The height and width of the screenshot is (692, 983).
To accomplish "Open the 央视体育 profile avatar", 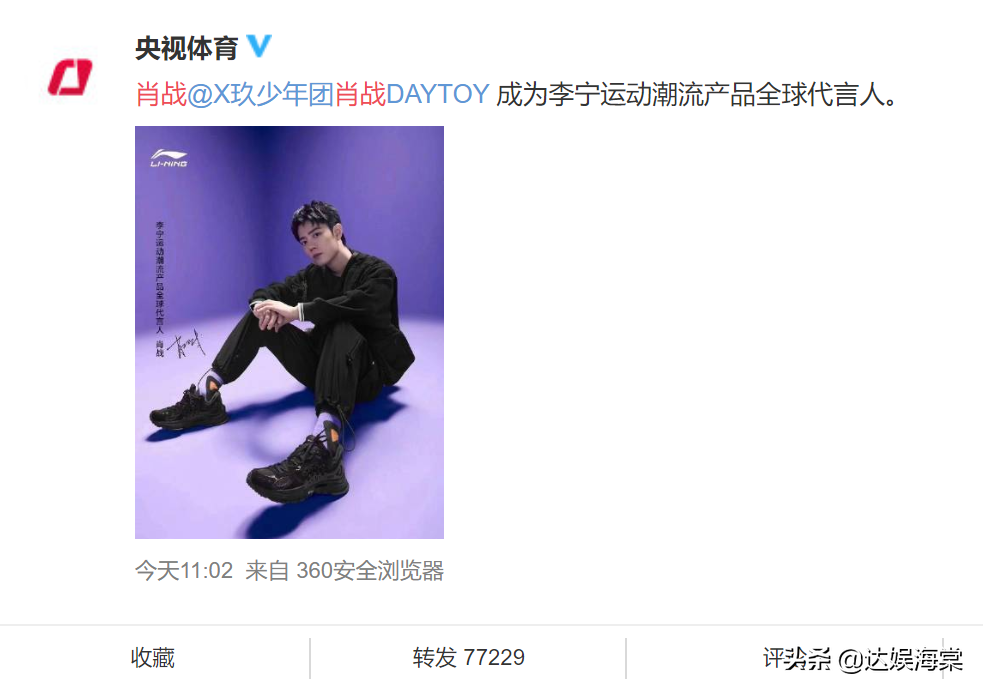I will click(70, 78).
